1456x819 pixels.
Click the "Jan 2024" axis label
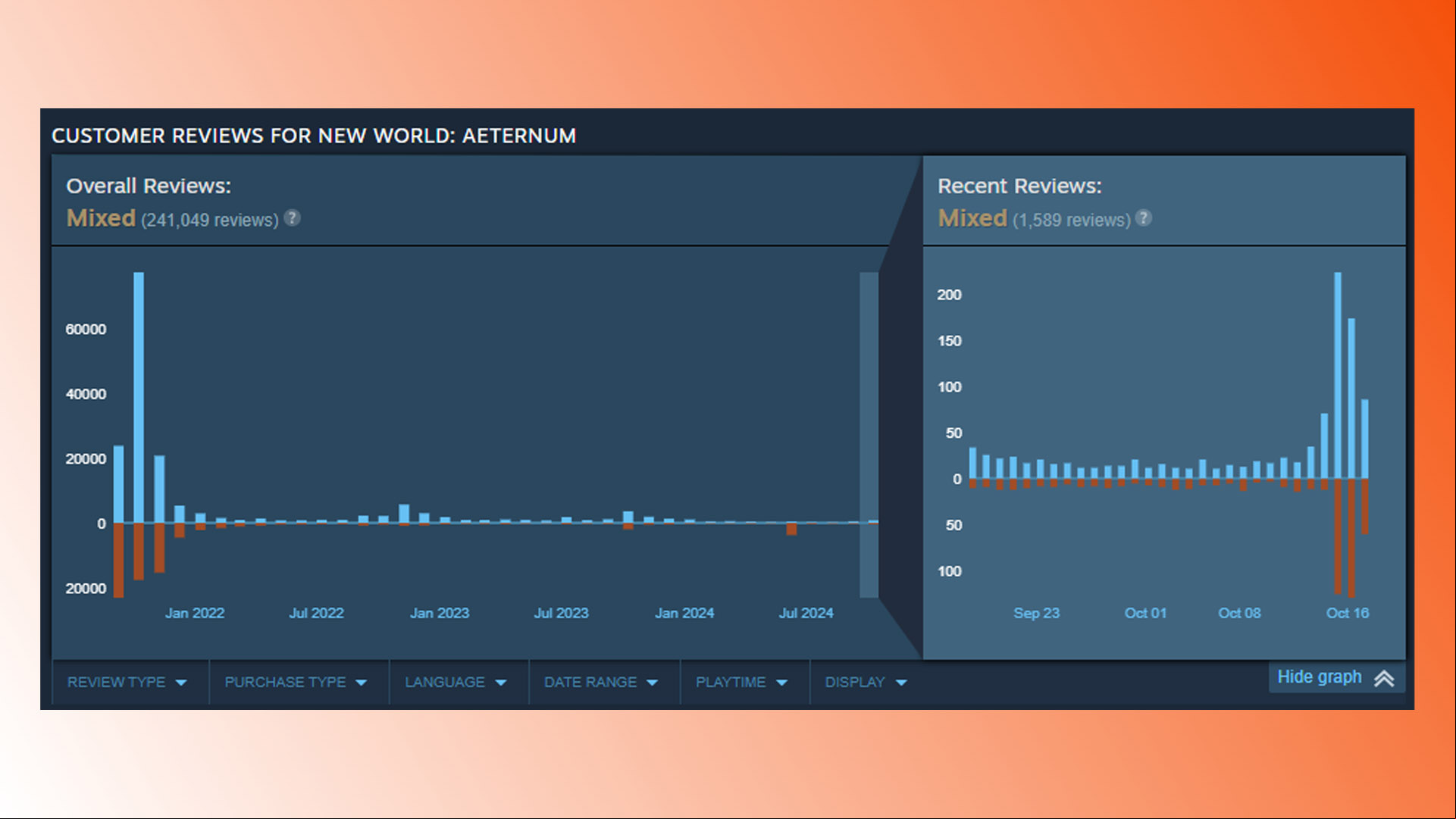coord(684,613)
